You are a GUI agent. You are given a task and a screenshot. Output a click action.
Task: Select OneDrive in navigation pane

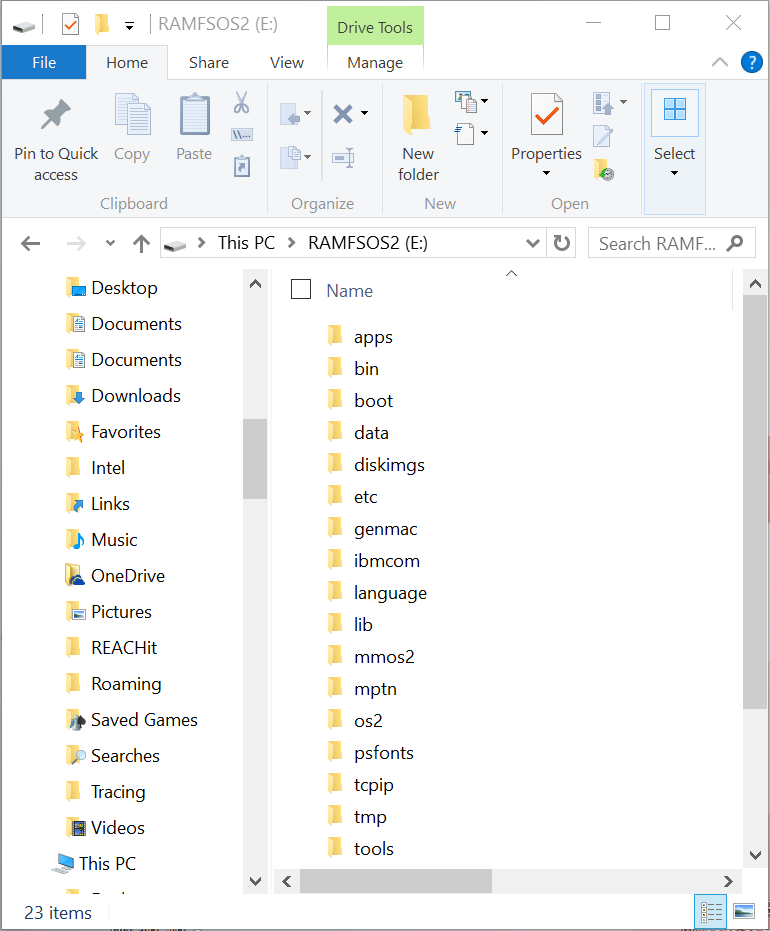pyautogui.click(x=128, y=576)
